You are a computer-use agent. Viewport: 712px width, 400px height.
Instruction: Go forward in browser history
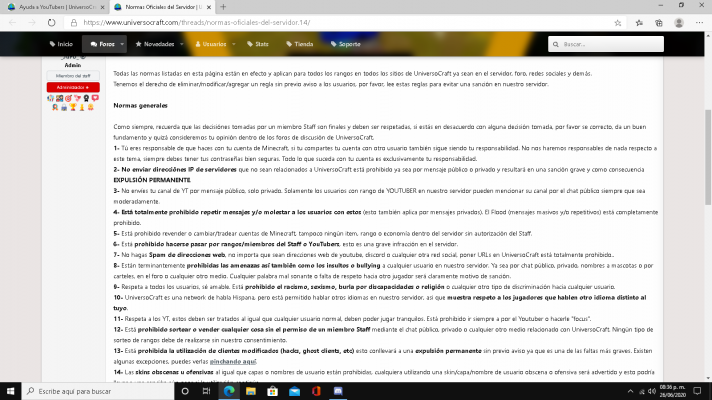pyautogui.click(x=32, y=23)
